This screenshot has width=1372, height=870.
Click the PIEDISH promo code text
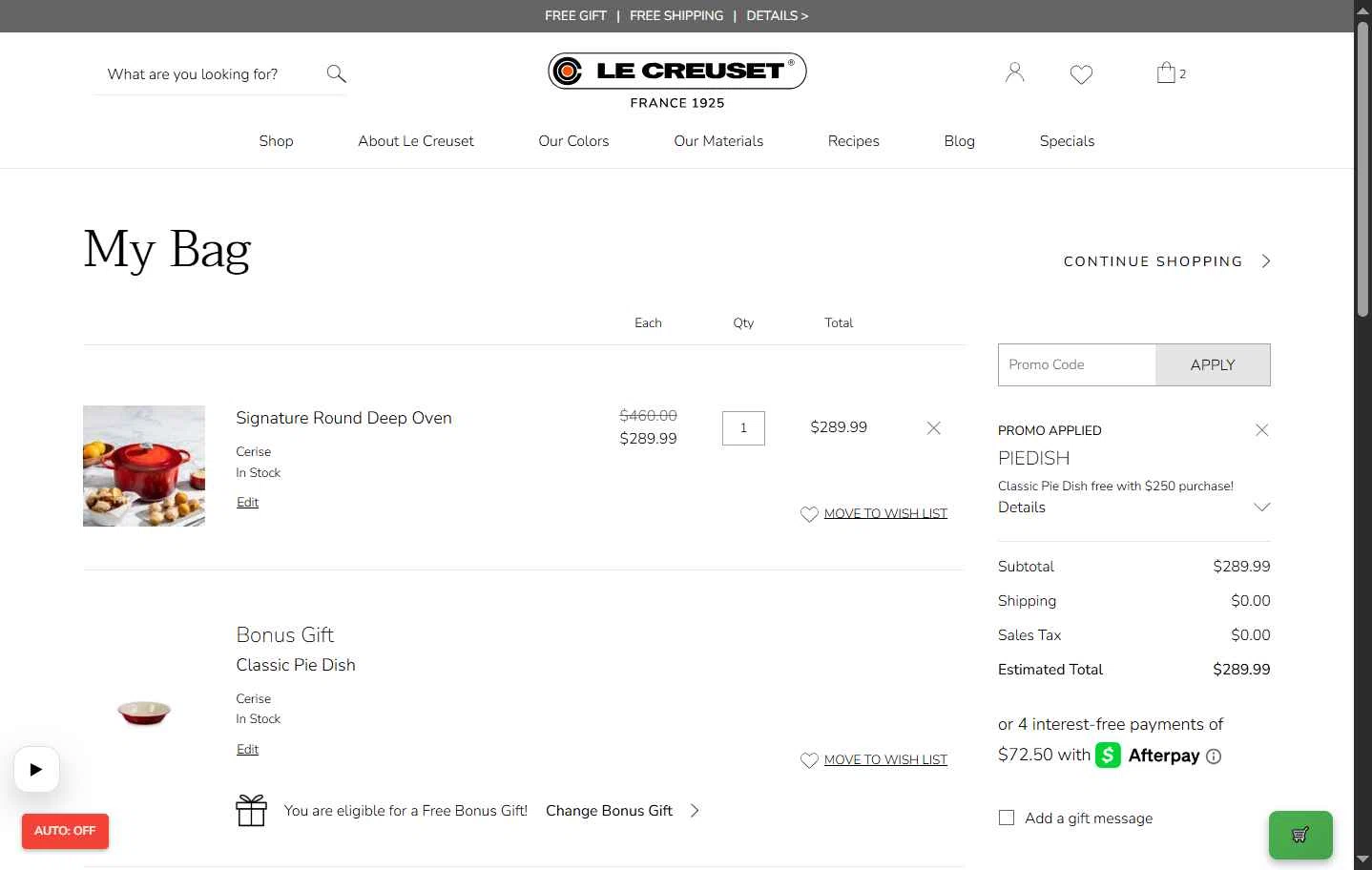[x=1033, y=458]
